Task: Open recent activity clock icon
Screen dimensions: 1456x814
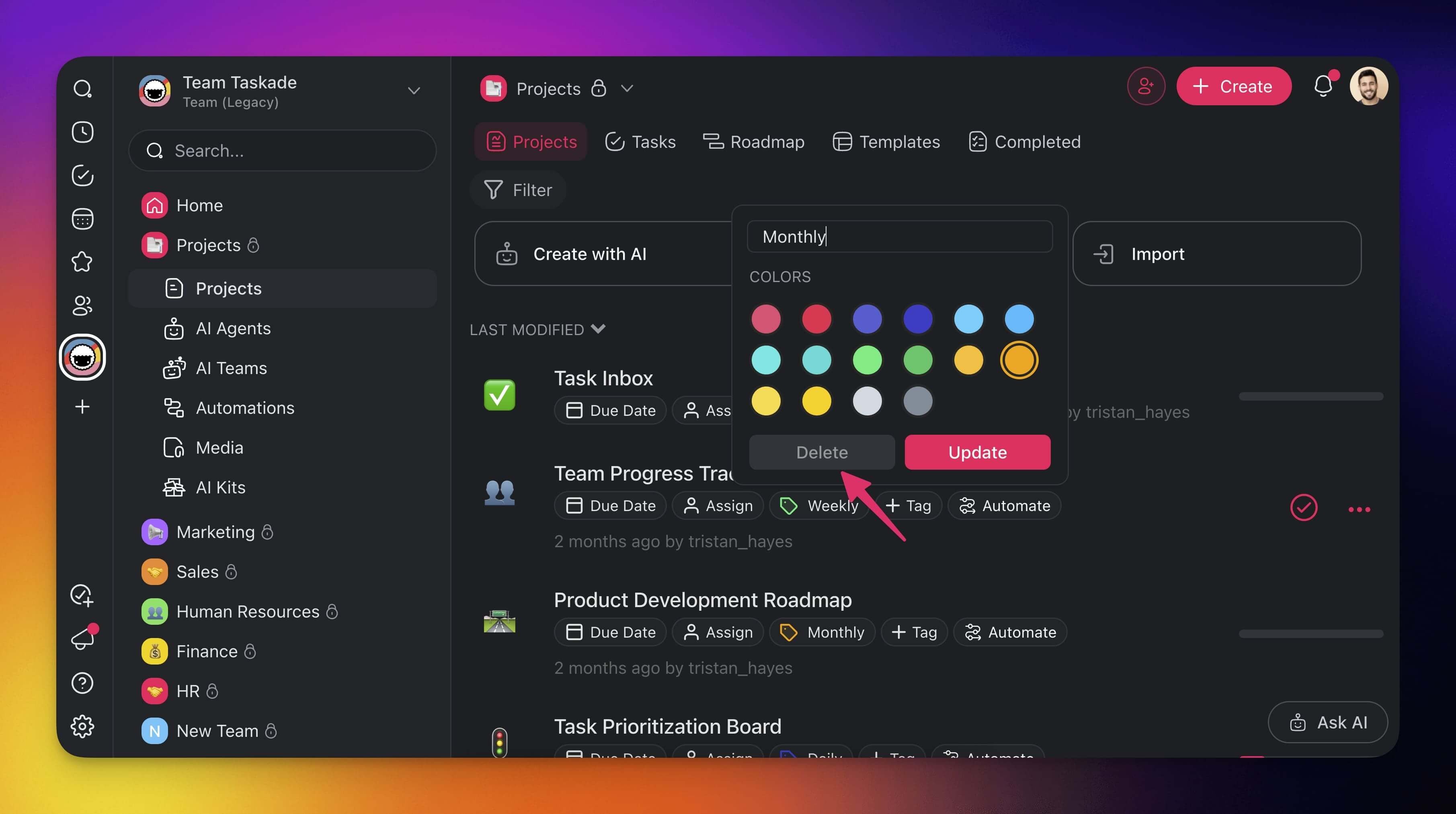Action: [82, 132]
